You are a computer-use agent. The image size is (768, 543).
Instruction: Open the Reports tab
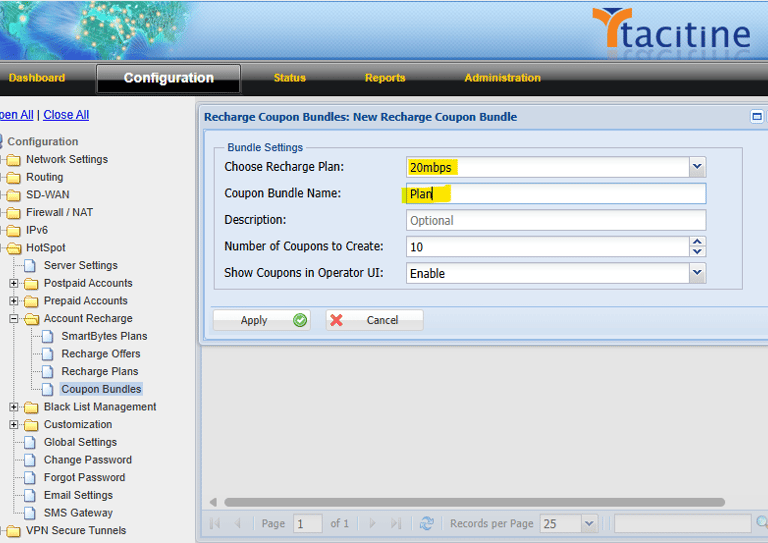tap(385, 78)
